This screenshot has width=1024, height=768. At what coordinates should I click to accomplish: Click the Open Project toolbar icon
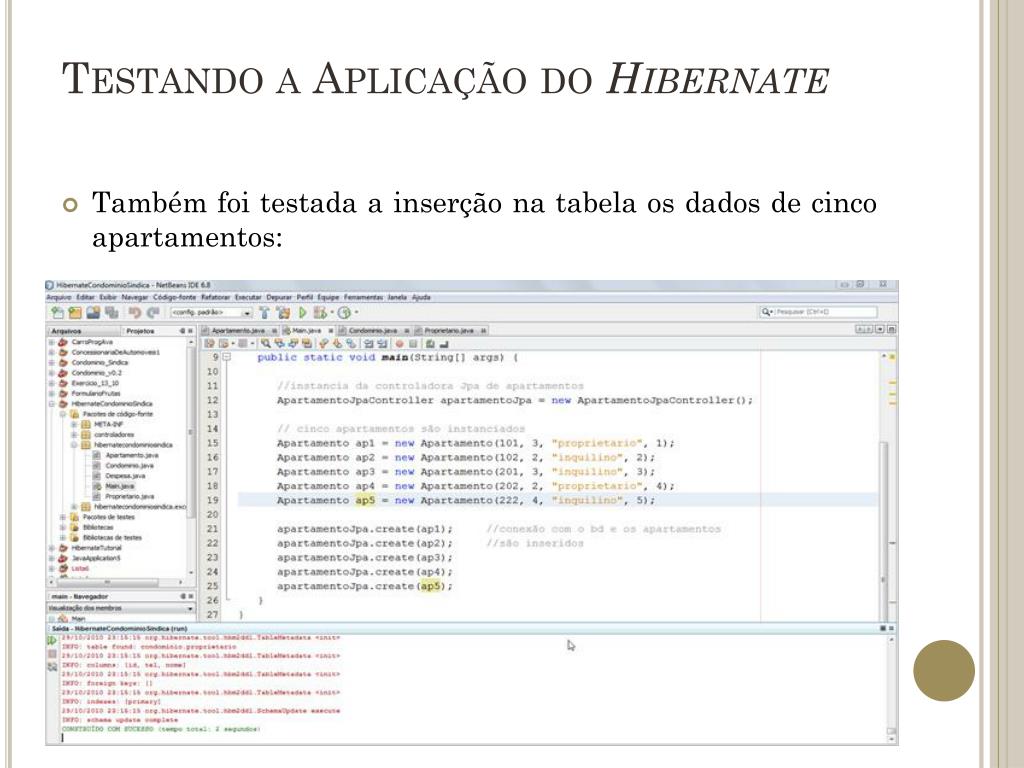(x=93, y=312)
